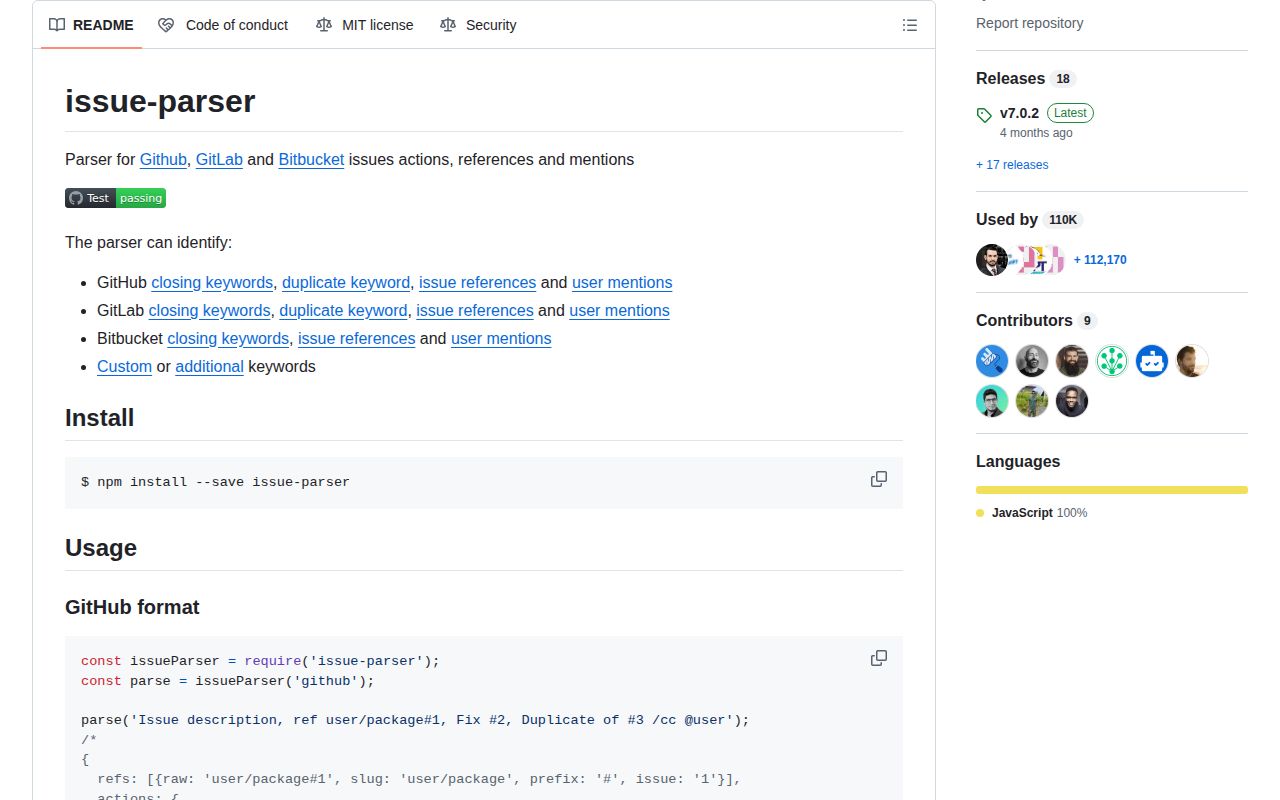1280x800 pixels.
Task: Click Report repository link
Action: [1029, 23]
